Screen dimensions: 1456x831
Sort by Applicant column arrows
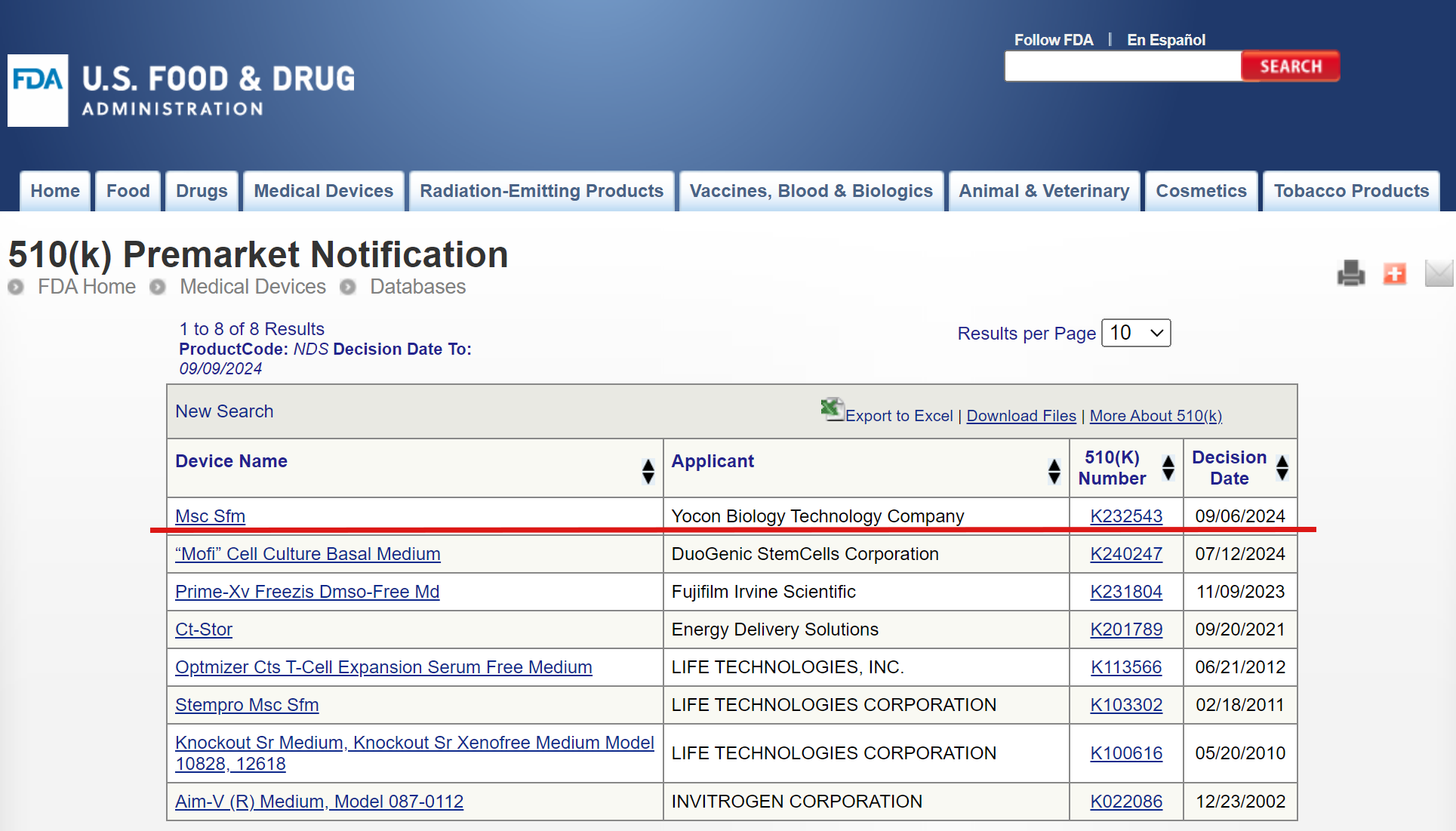click(x=1054, y=471)
